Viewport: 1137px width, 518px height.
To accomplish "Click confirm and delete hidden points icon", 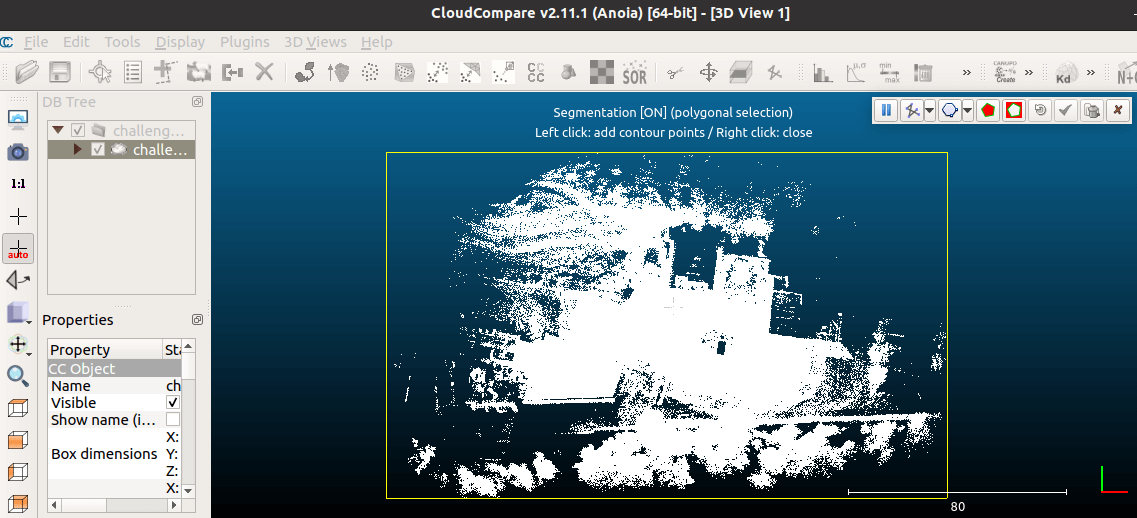I will (x=1091, y=110).
